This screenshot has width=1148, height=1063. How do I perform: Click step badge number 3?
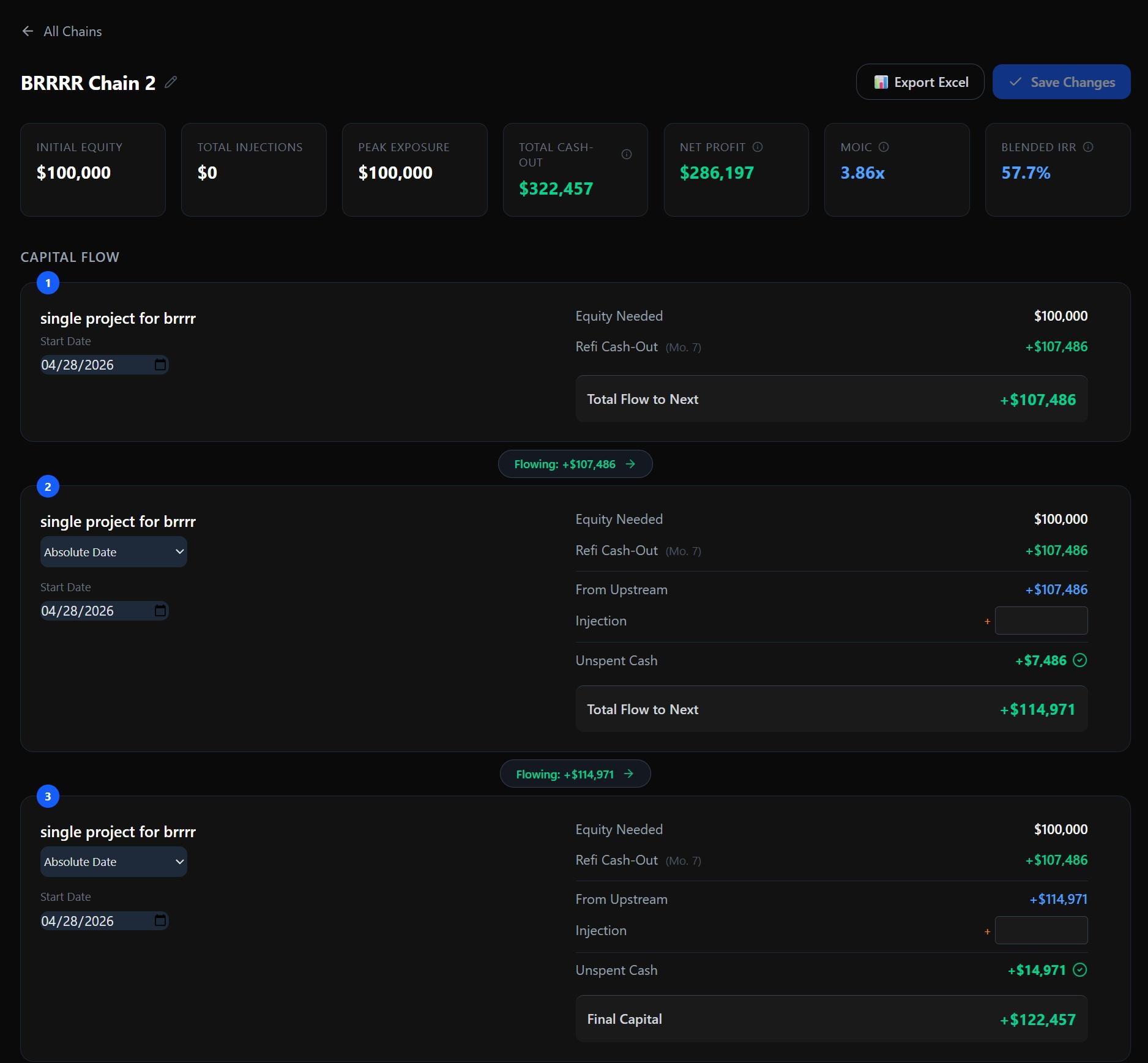point(48,796)
